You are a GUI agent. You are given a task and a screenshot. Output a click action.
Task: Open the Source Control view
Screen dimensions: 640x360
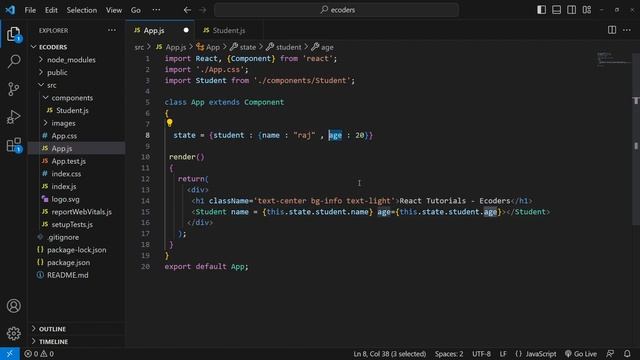(13, 89)
